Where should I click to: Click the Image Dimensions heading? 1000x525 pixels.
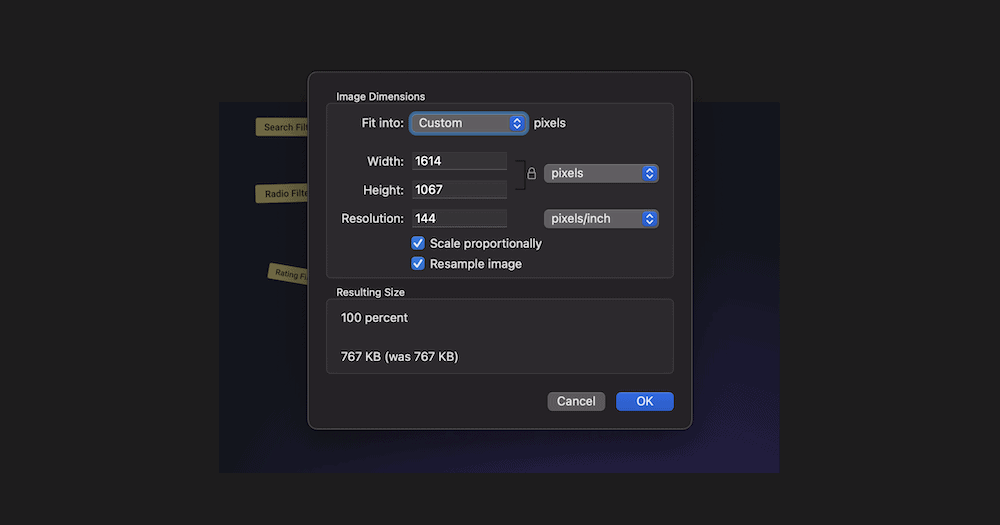click(x=381, y=96)
